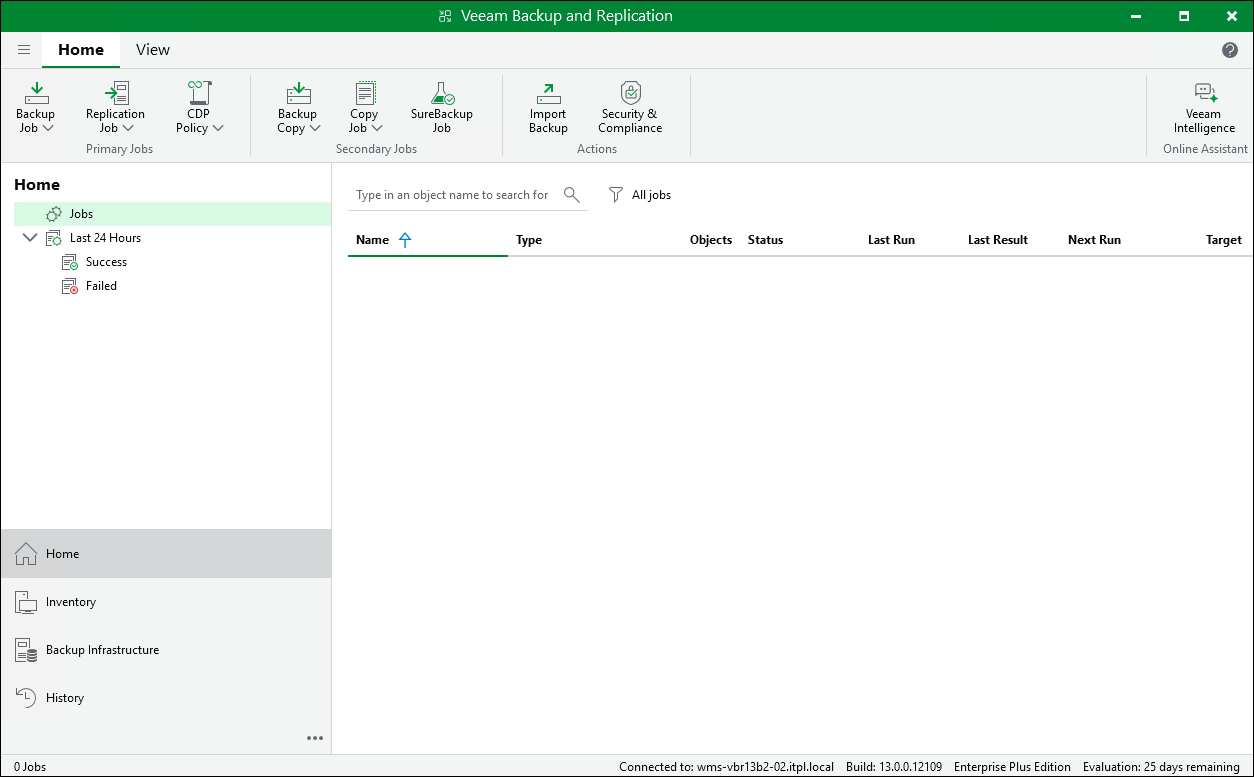
Task: Sort by the Objects column
Action: pos(711,240)
